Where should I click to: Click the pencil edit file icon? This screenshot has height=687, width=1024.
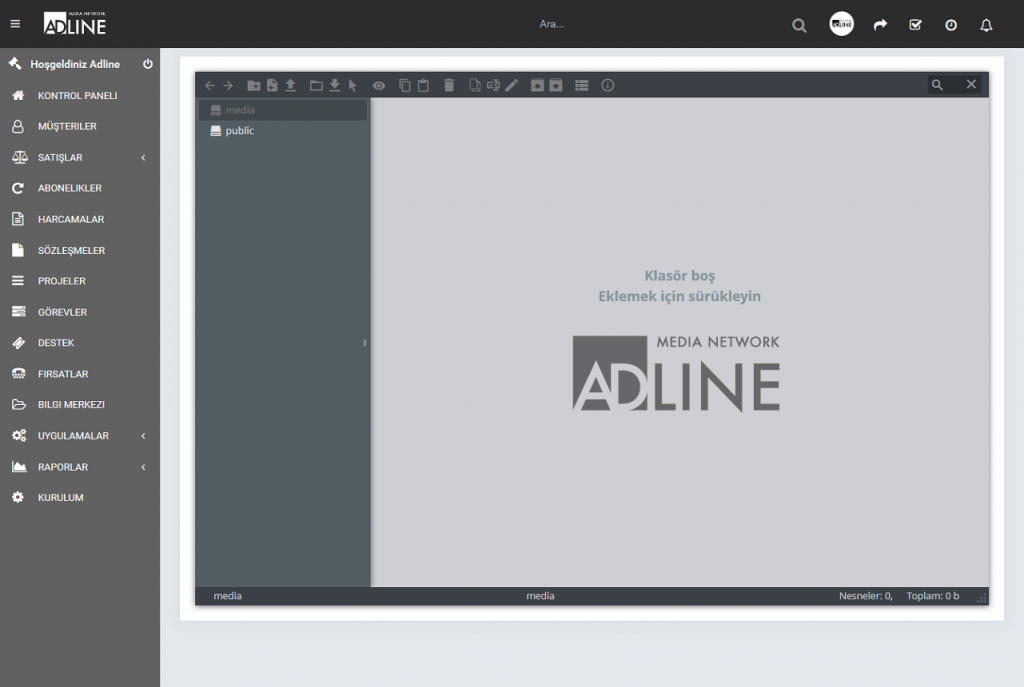[x=512, y=85]
